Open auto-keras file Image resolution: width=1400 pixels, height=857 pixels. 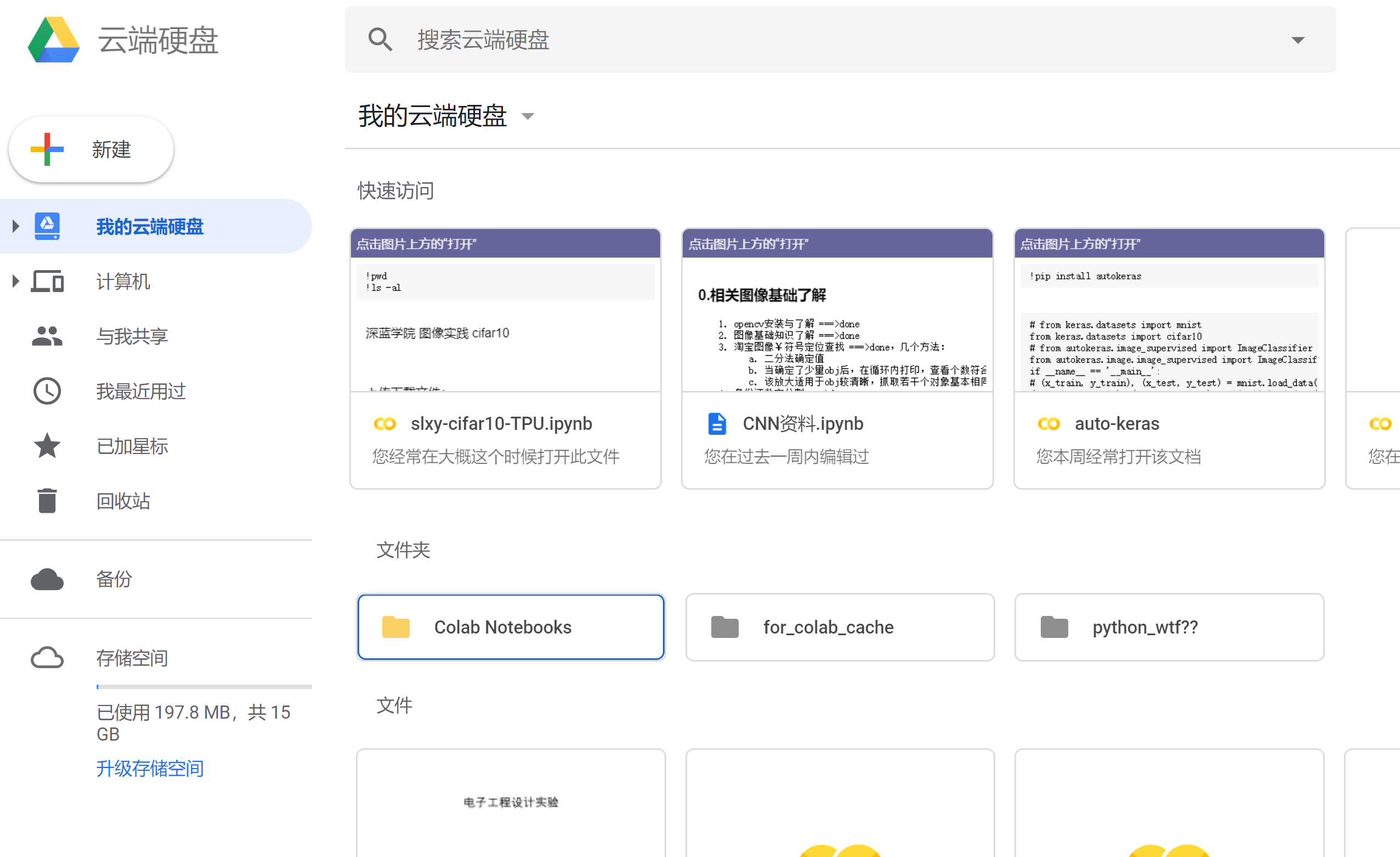click(1117, 423)
